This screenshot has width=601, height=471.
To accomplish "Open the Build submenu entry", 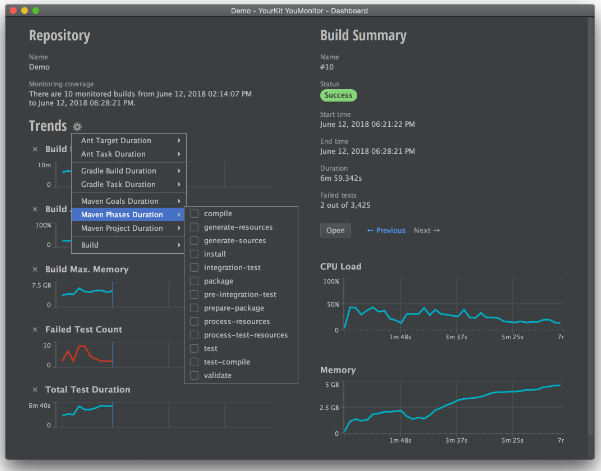I will tap(129, 244).
